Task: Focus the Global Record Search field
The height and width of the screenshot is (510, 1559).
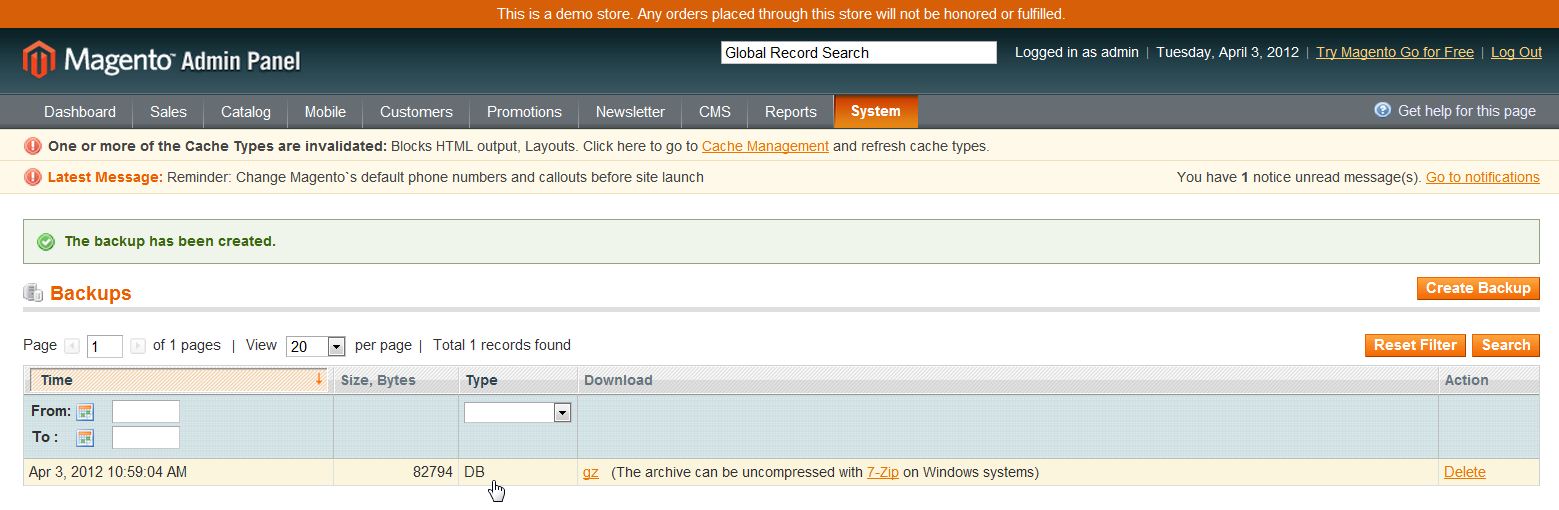Action: pyautogui.click(x=858, y=53)
